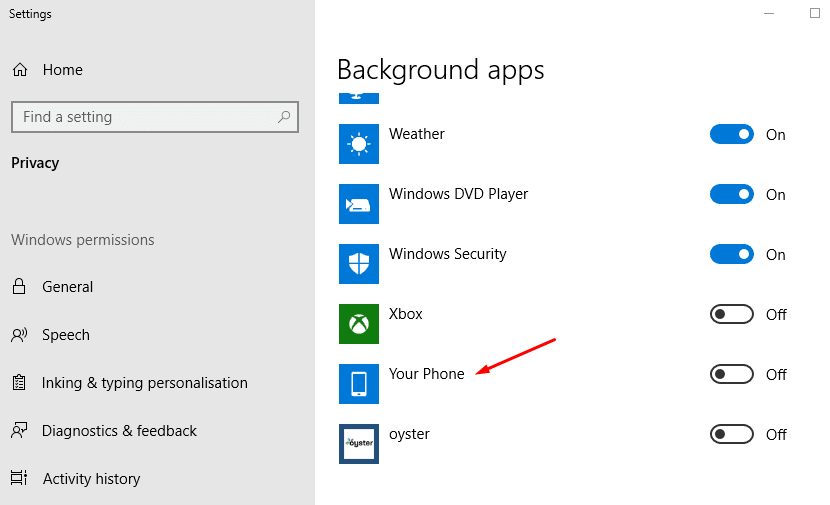The width and height of the screenshot is (830, 505).
Task: Click the Home icon in sidebar
Action: (x=20, y=70)
